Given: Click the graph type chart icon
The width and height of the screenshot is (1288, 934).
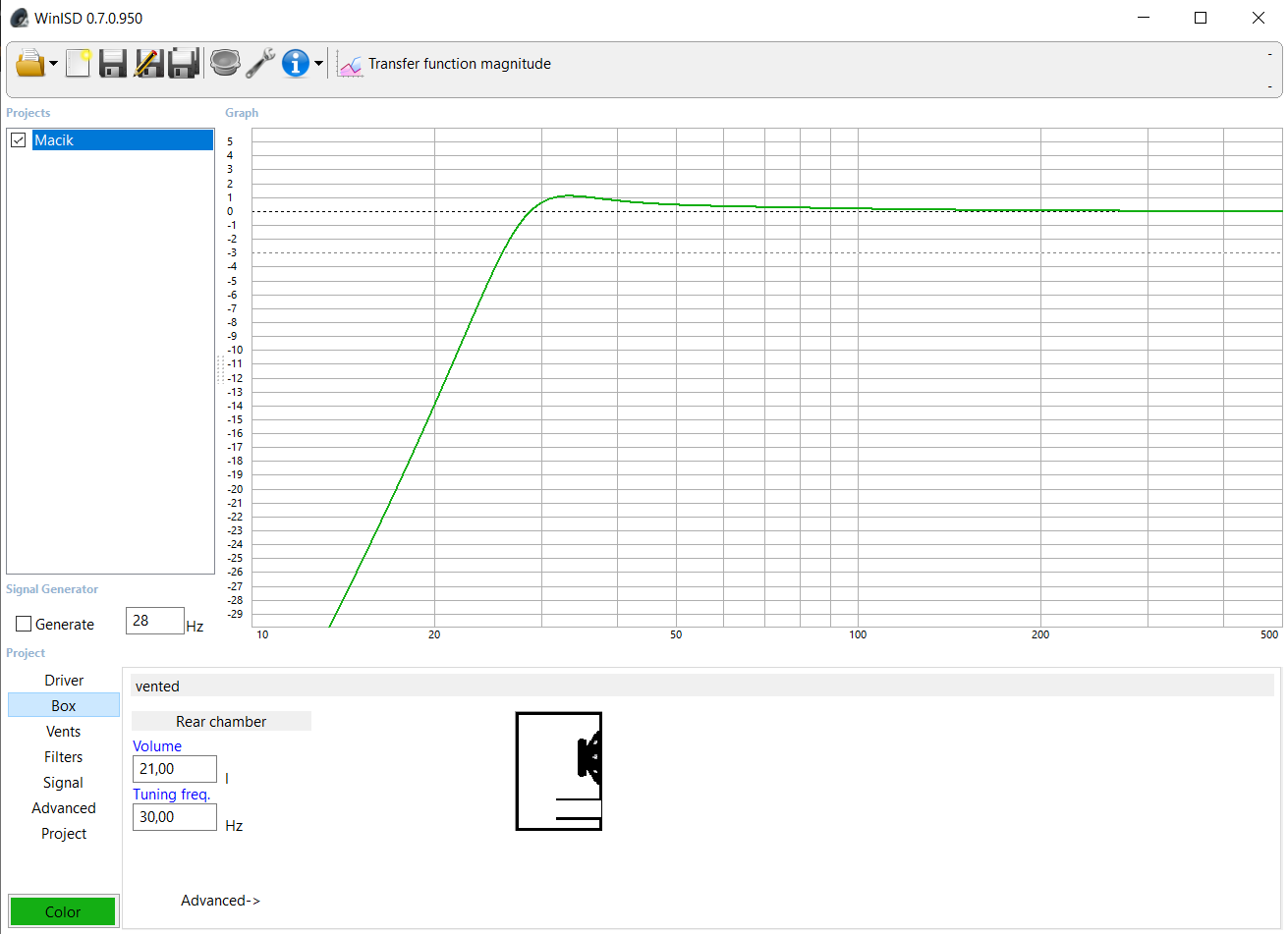Looking at the screenshot, I should tap(350, 65).
